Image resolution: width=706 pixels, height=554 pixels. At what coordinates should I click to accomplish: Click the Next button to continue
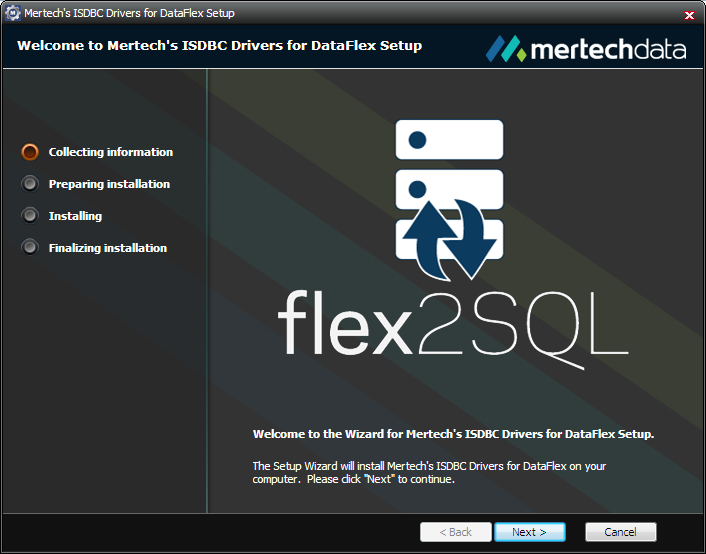point(529,532)
